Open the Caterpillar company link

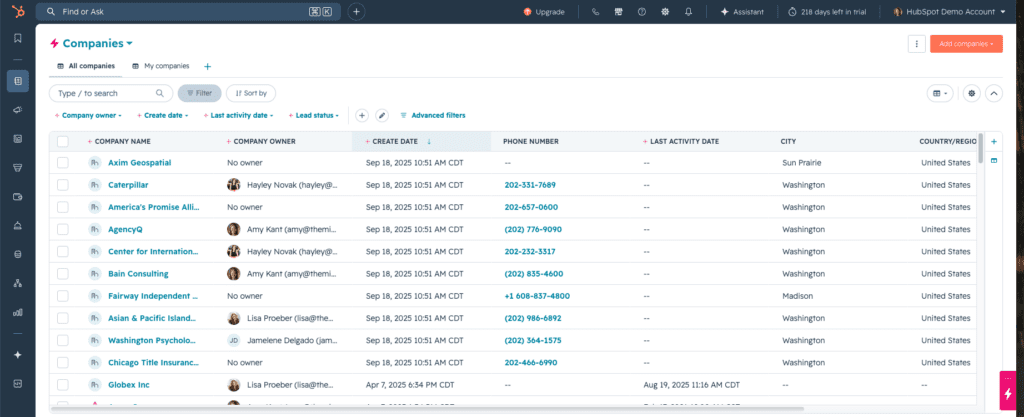click(128, 185)
